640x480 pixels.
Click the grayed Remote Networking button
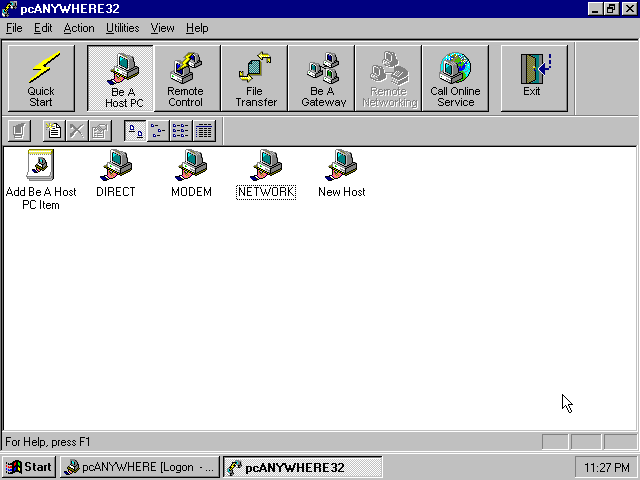tap(388, 78)
